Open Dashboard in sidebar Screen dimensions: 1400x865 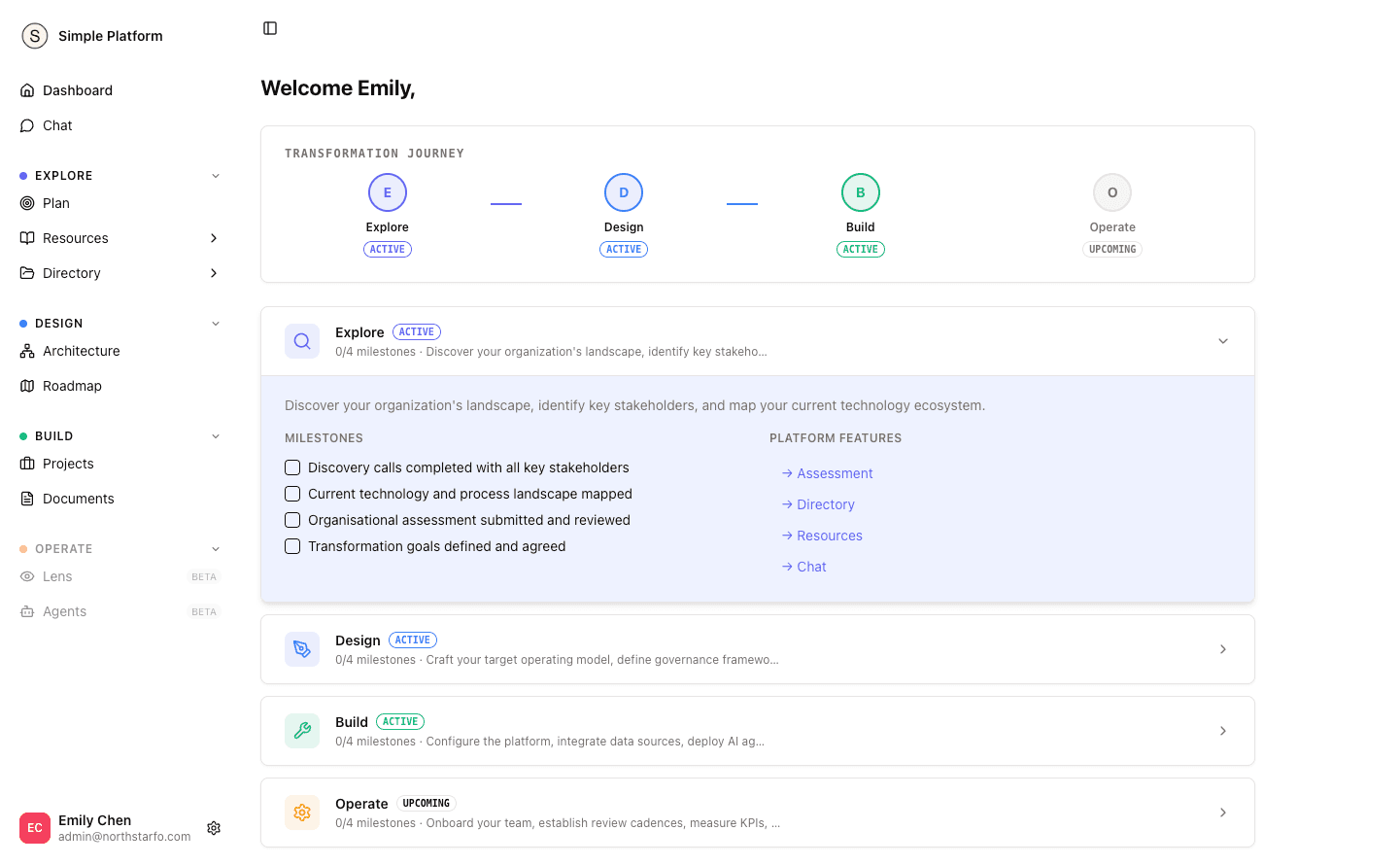point(120,90)
